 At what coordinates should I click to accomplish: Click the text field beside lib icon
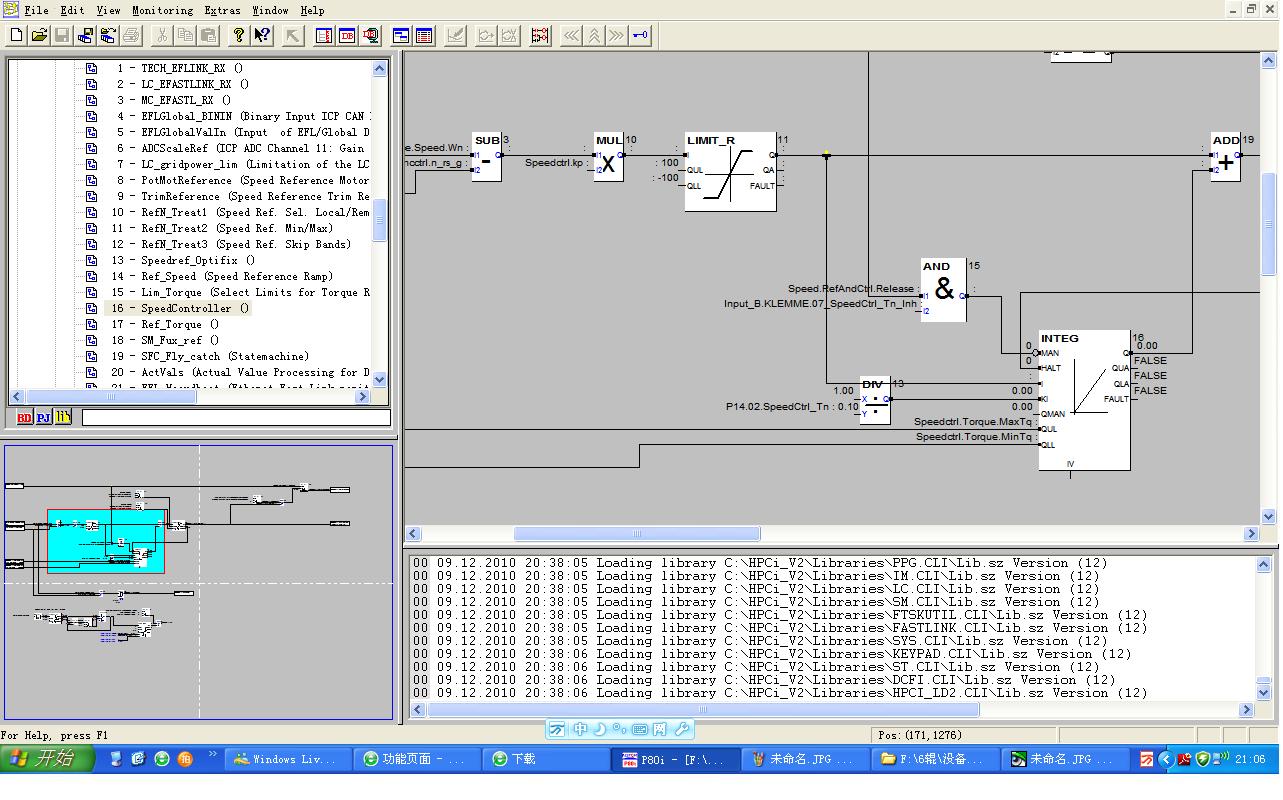[x=235, y=417]
